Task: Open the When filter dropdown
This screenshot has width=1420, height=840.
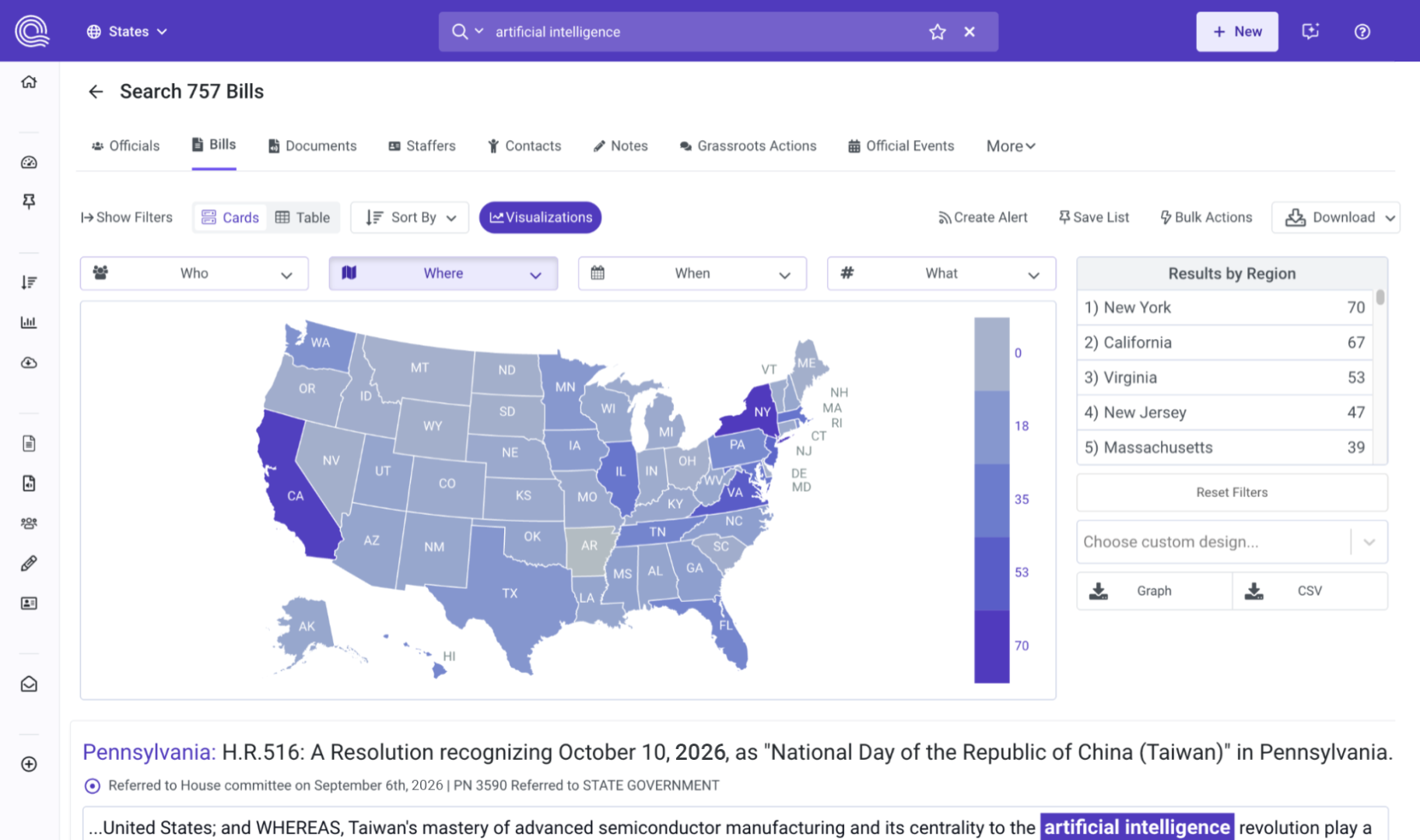Action: point(692,274)
